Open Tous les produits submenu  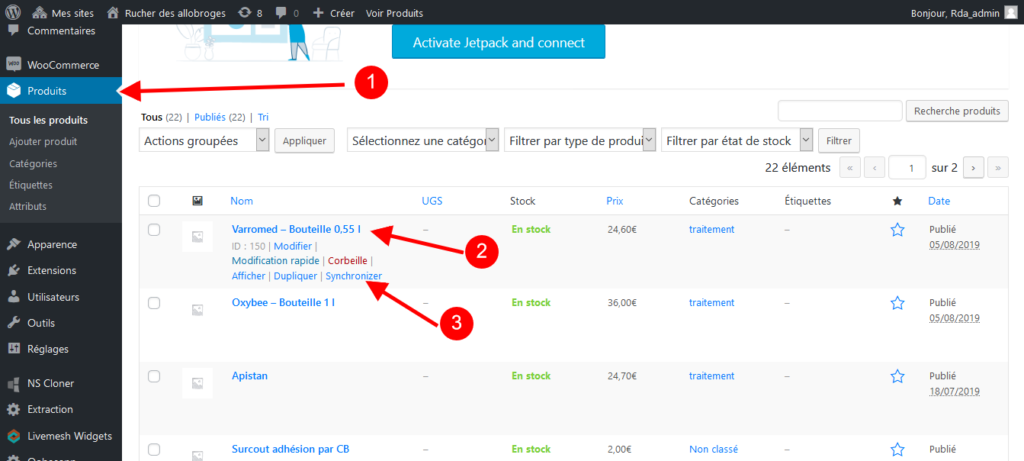(x=48, y=120)
